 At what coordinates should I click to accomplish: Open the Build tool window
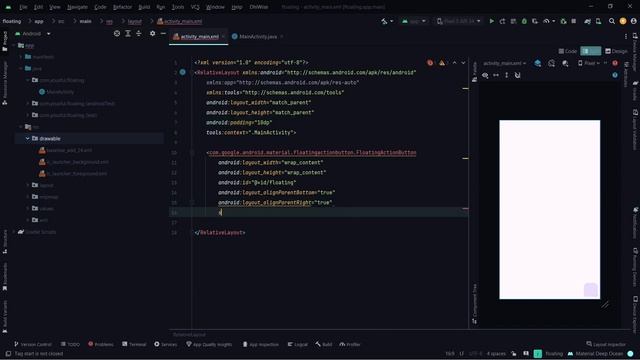pyautogui.click(x=324, y=344)
